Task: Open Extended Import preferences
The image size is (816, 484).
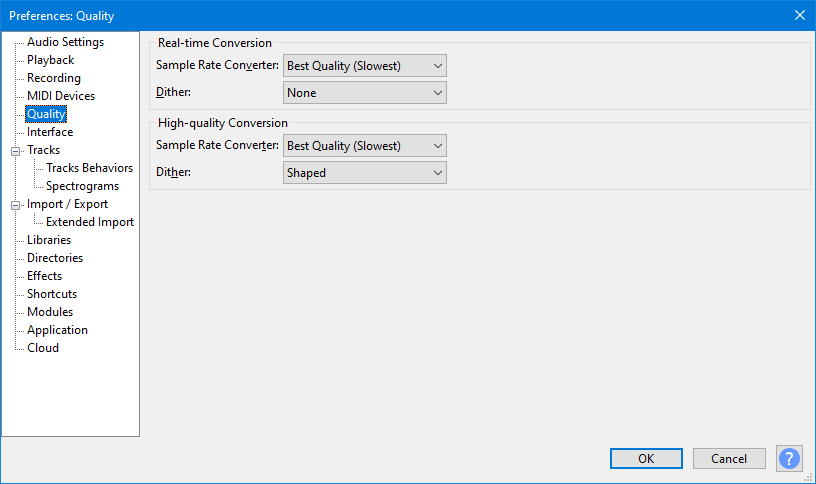Action: pyautogui.click(x=90, y=222)
